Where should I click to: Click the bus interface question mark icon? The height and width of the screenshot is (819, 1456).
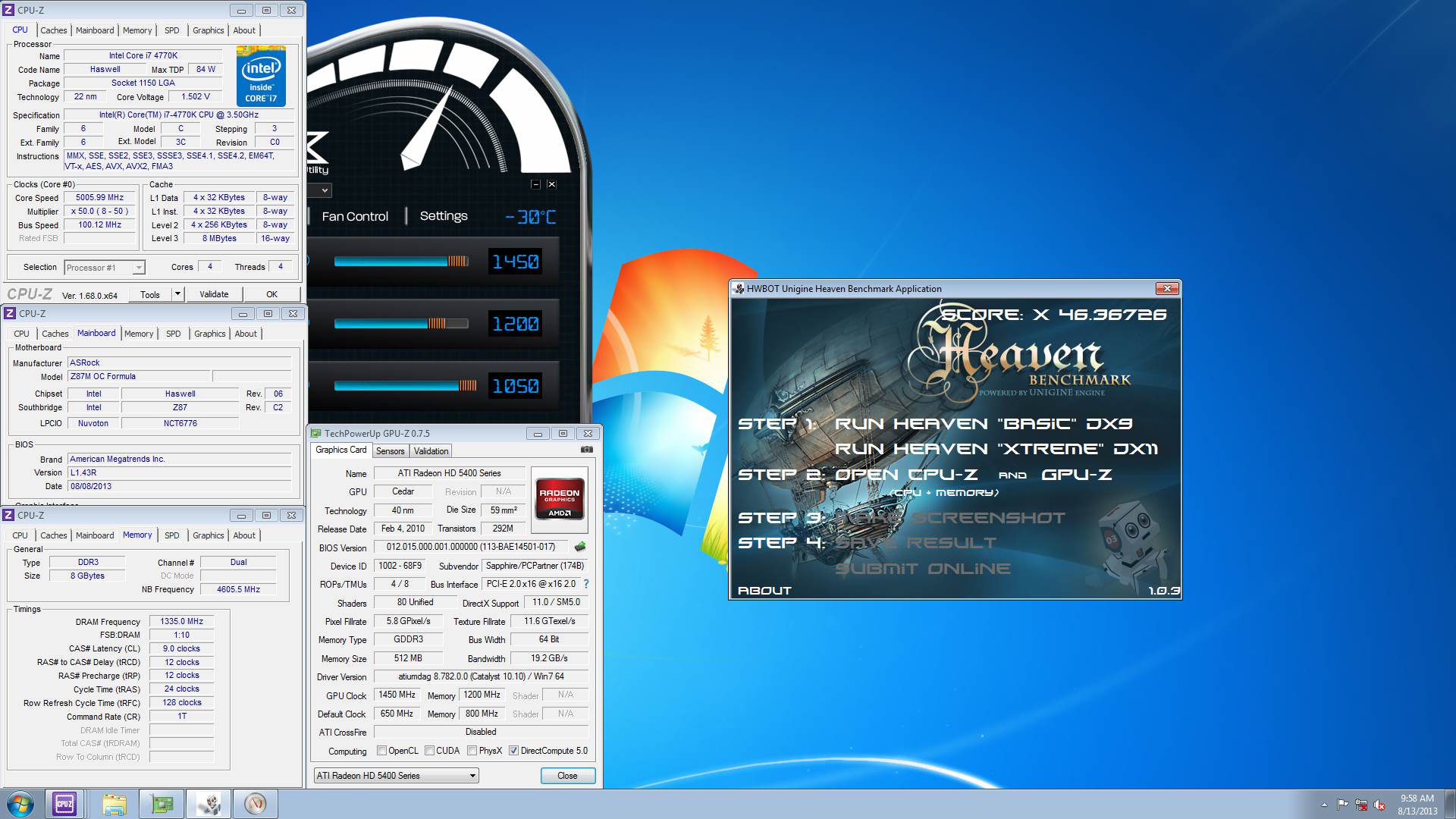[x=585, y=584]
